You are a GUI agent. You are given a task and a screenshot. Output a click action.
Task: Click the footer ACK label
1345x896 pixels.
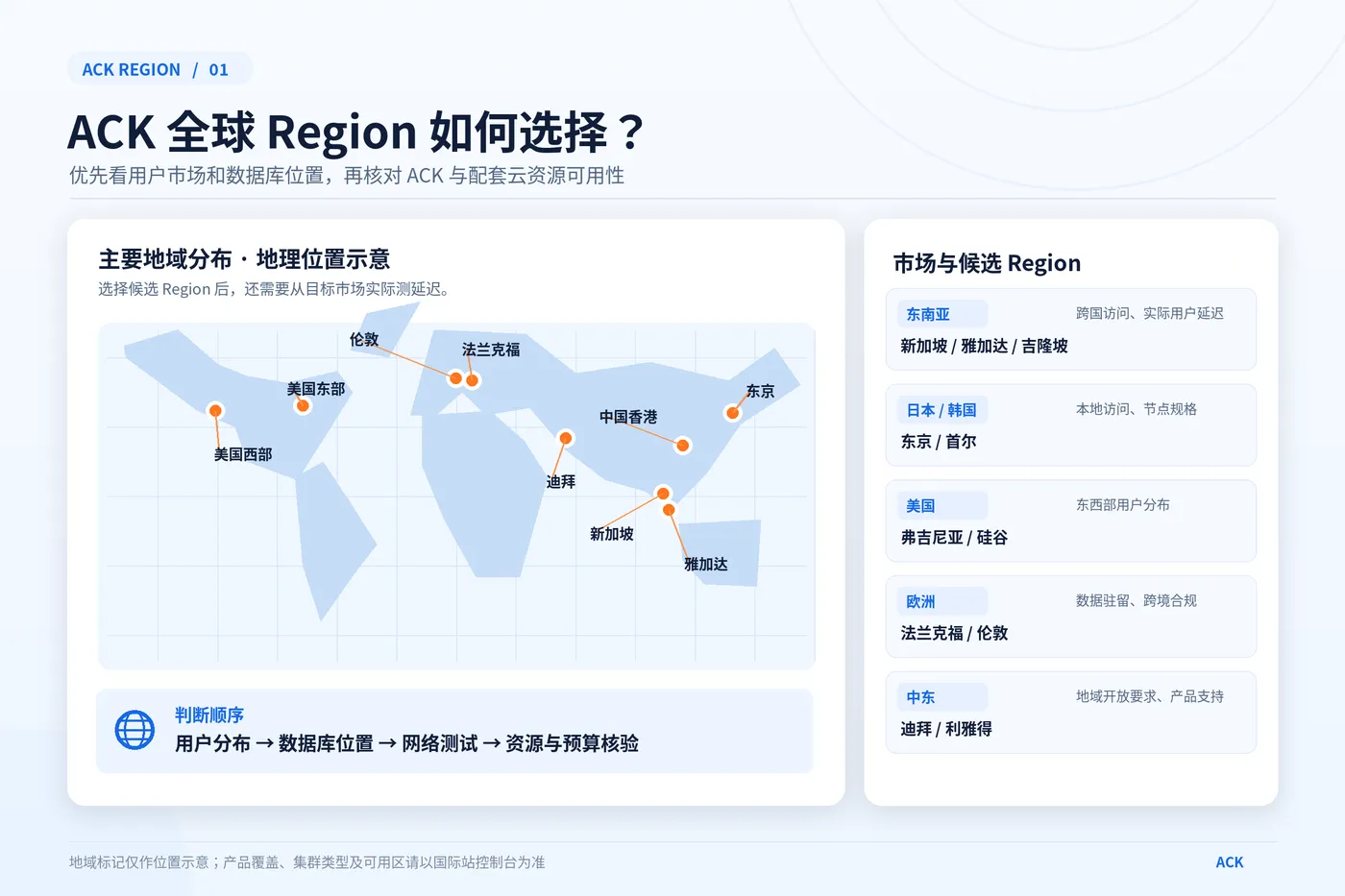(x=1230, y=862)
